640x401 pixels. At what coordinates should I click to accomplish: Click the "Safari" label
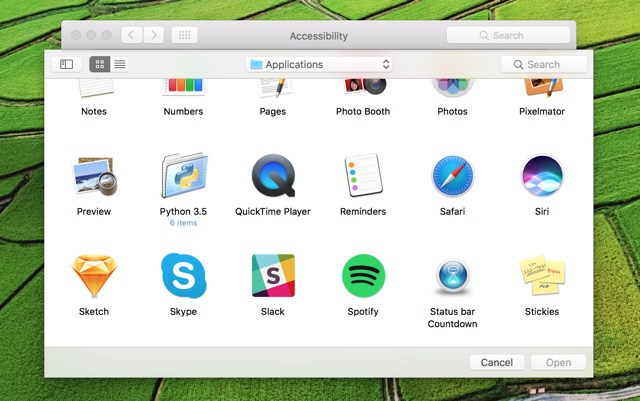coord(453,212)
